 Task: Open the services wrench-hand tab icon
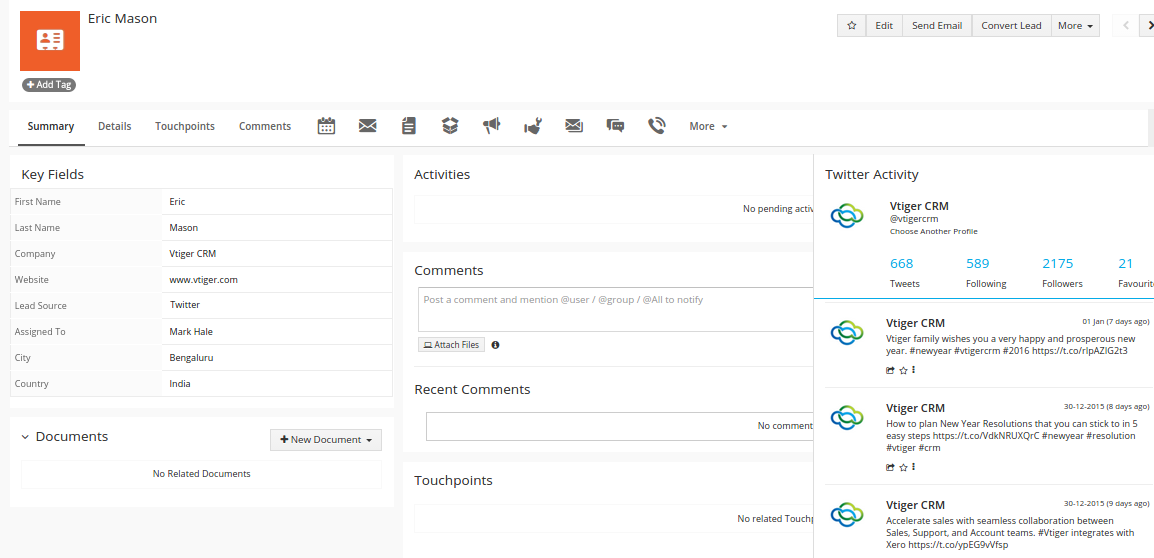533,126
